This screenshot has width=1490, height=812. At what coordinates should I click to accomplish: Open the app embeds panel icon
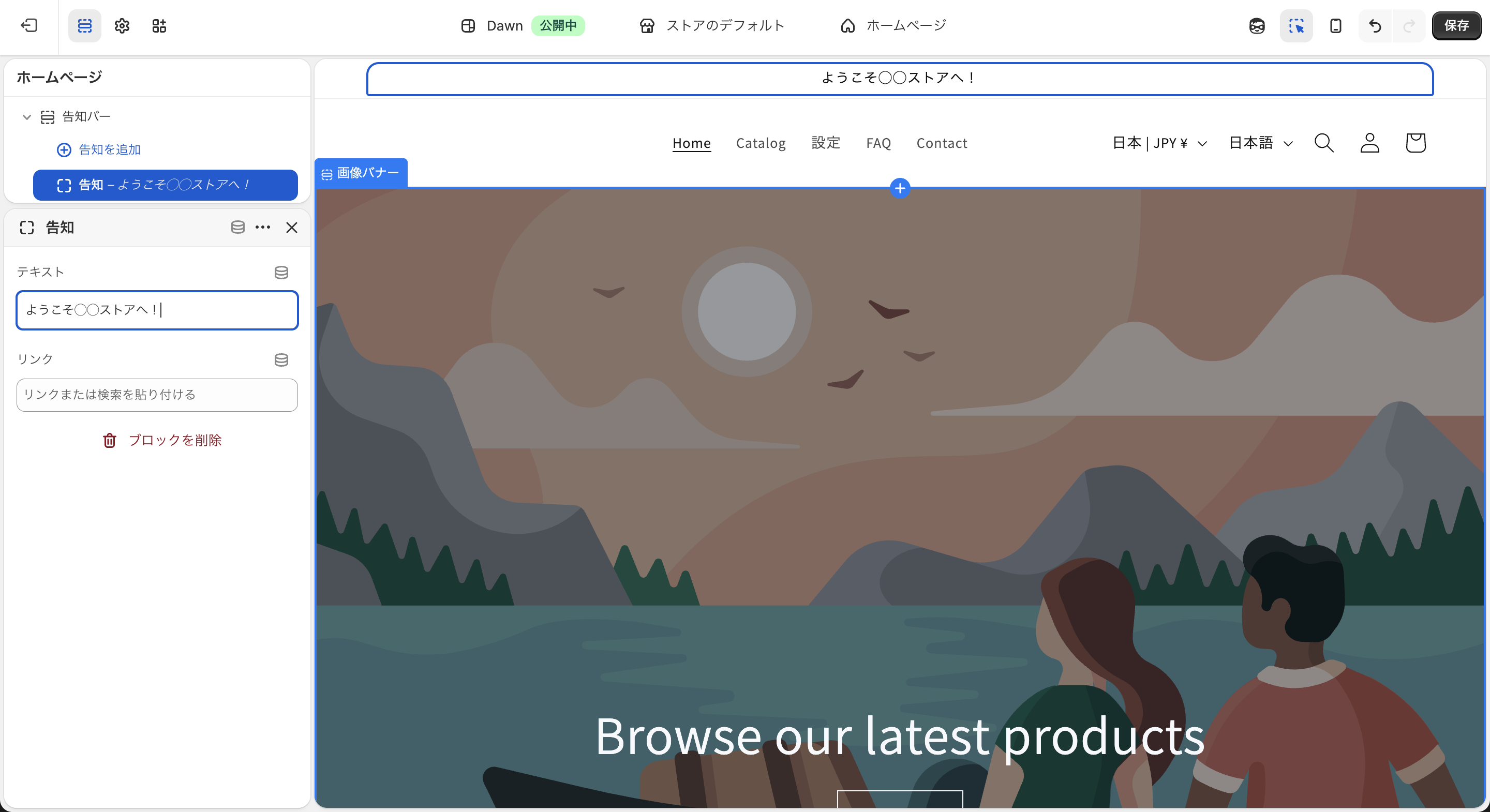click(x=160, y=25)
